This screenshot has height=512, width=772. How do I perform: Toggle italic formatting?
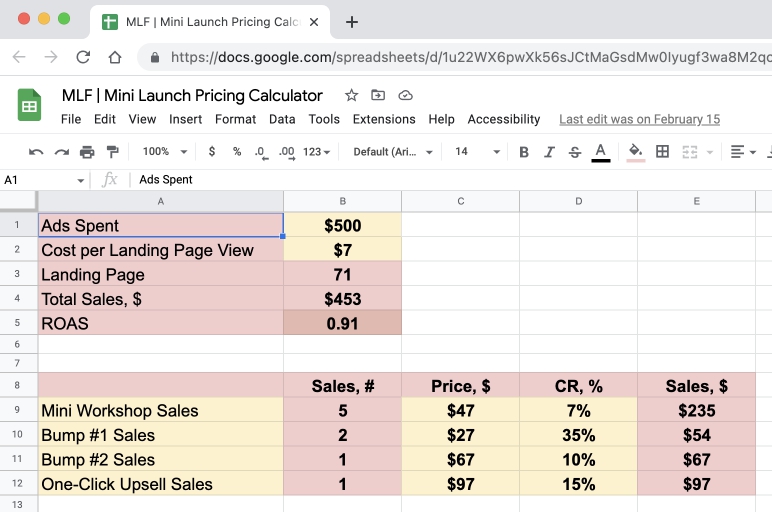pos(549,152)
